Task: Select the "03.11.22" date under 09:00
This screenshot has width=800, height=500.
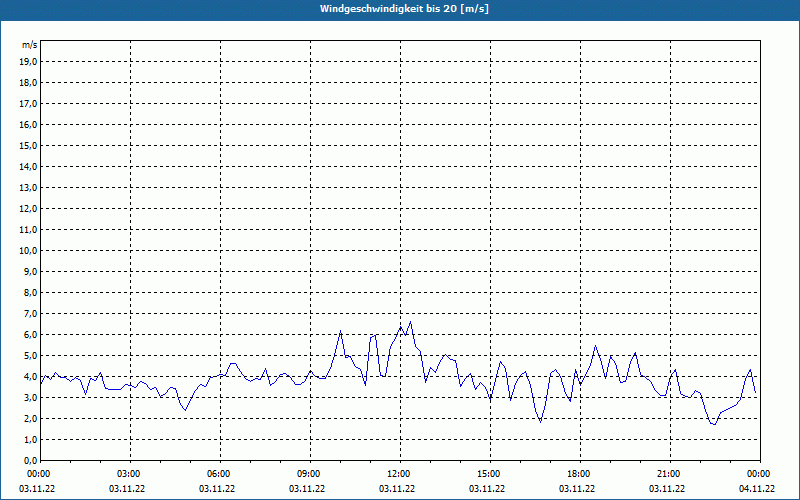Action: (x=307, y=489)
